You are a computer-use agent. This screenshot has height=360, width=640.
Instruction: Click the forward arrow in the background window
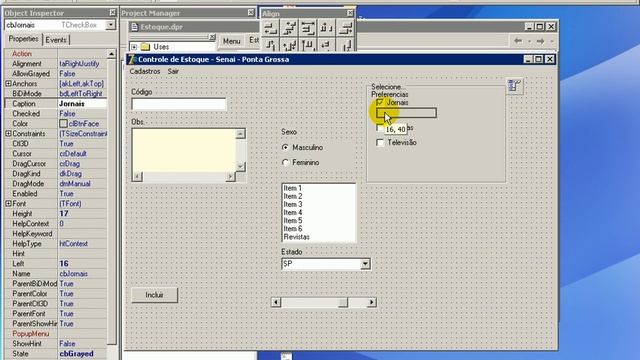[x=540, y=41]
